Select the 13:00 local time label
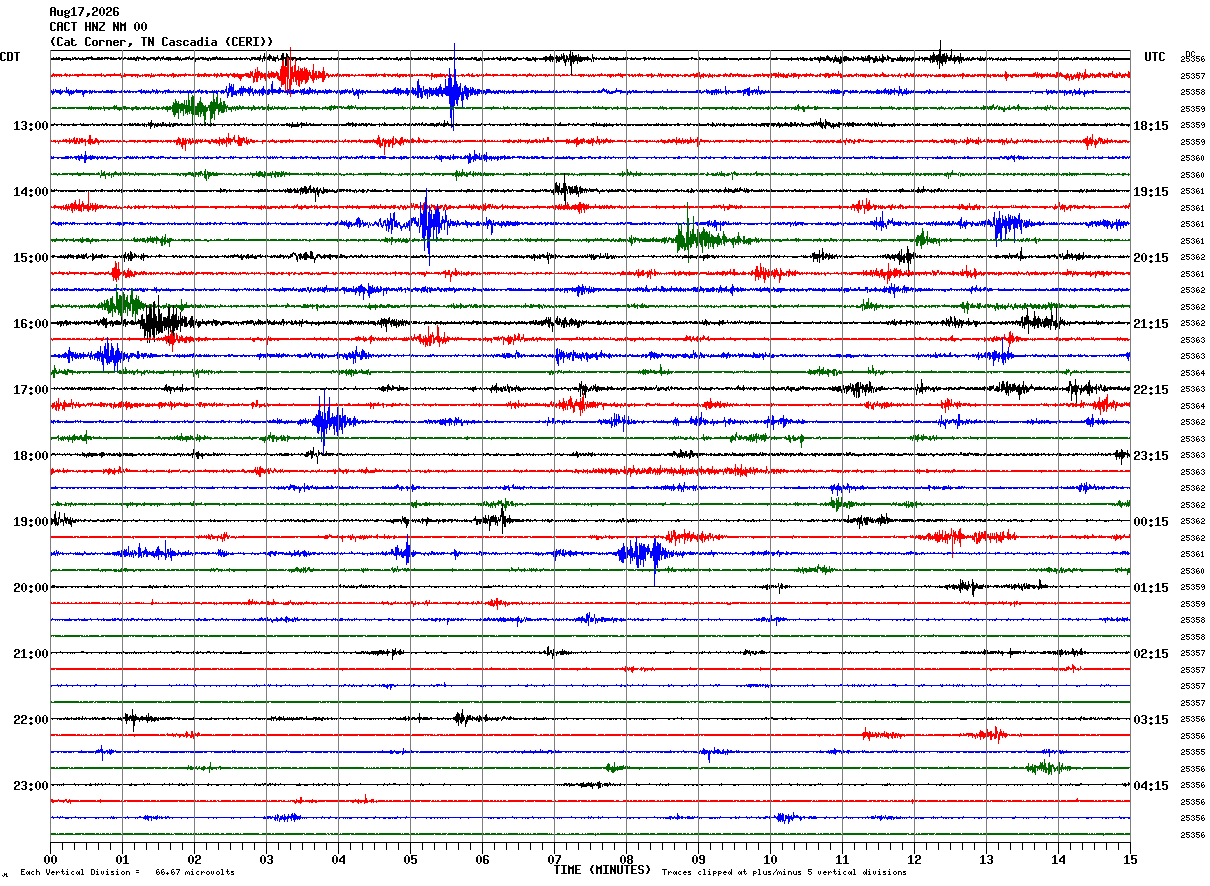This screenshot has width=1210, height=886. point(31,126)
